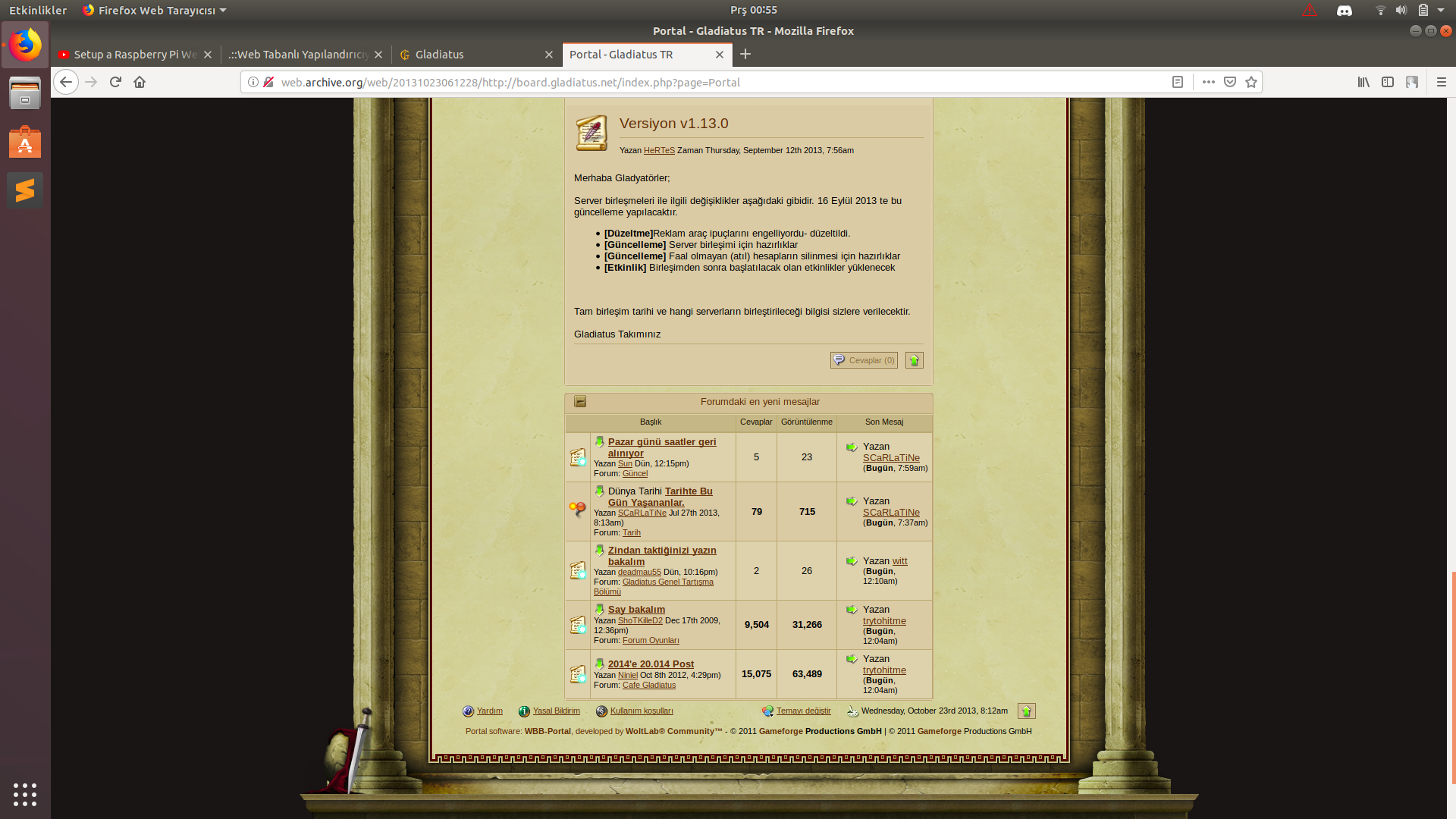Open the Files app in the dock
The width and height of the screenshot is (1456, 819).
click(25, 94)
